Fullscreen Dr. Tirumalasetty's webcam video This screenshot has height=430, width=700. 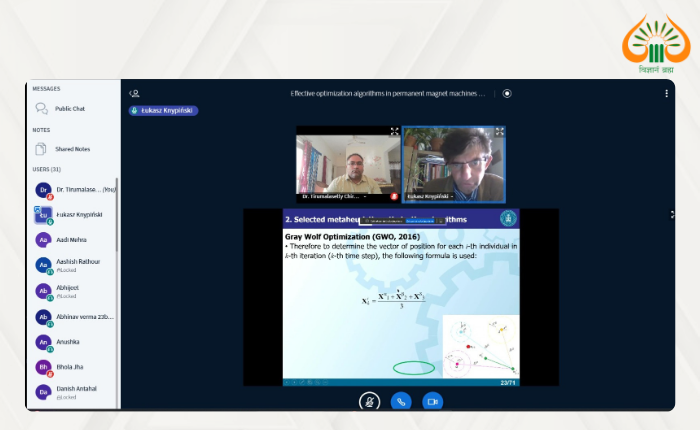tap(394, 131)
